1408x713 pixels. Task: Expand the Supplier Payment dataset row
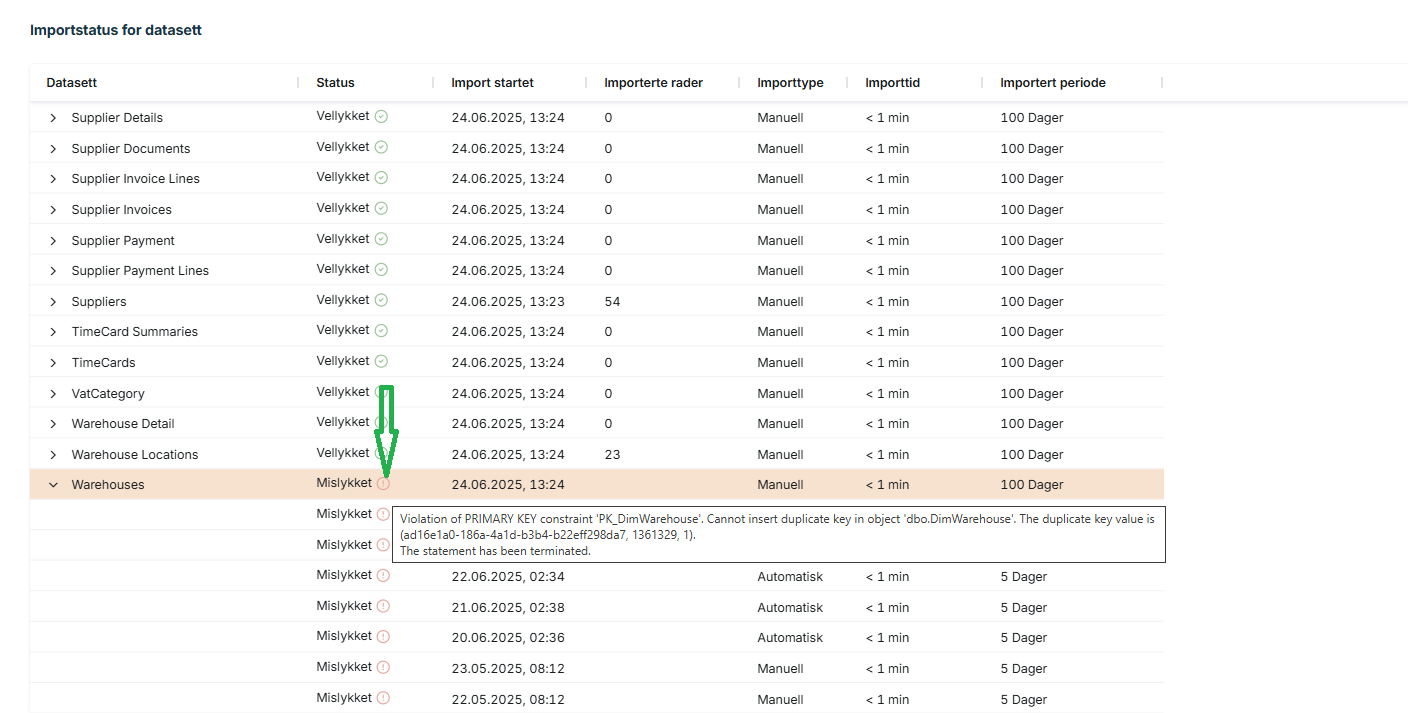tap(54, 241)
